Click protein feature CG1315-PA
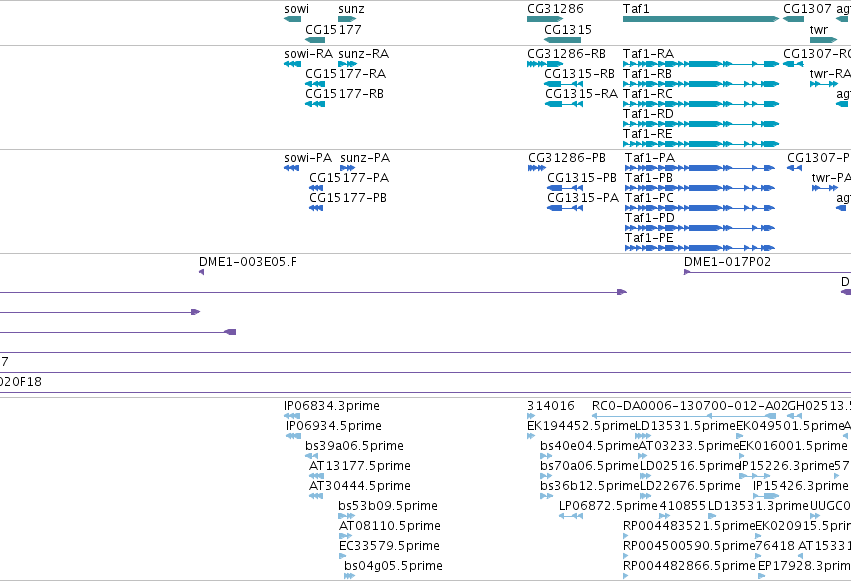The height and width of the screenshot is (581, 851). pos(564,208)
